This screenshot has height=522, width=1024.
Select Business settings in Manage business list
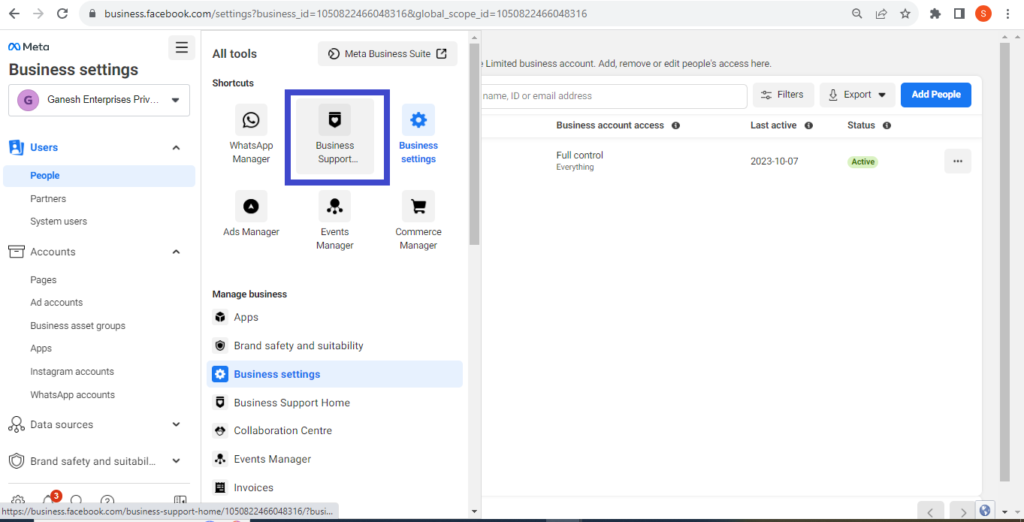334,374
